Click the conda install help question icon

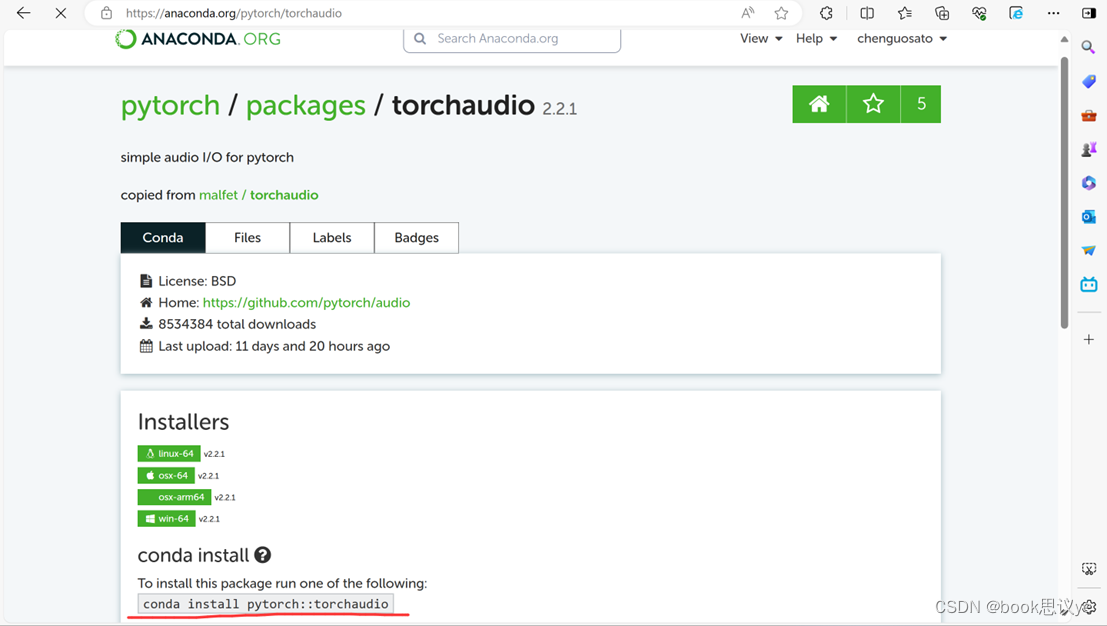263,555
